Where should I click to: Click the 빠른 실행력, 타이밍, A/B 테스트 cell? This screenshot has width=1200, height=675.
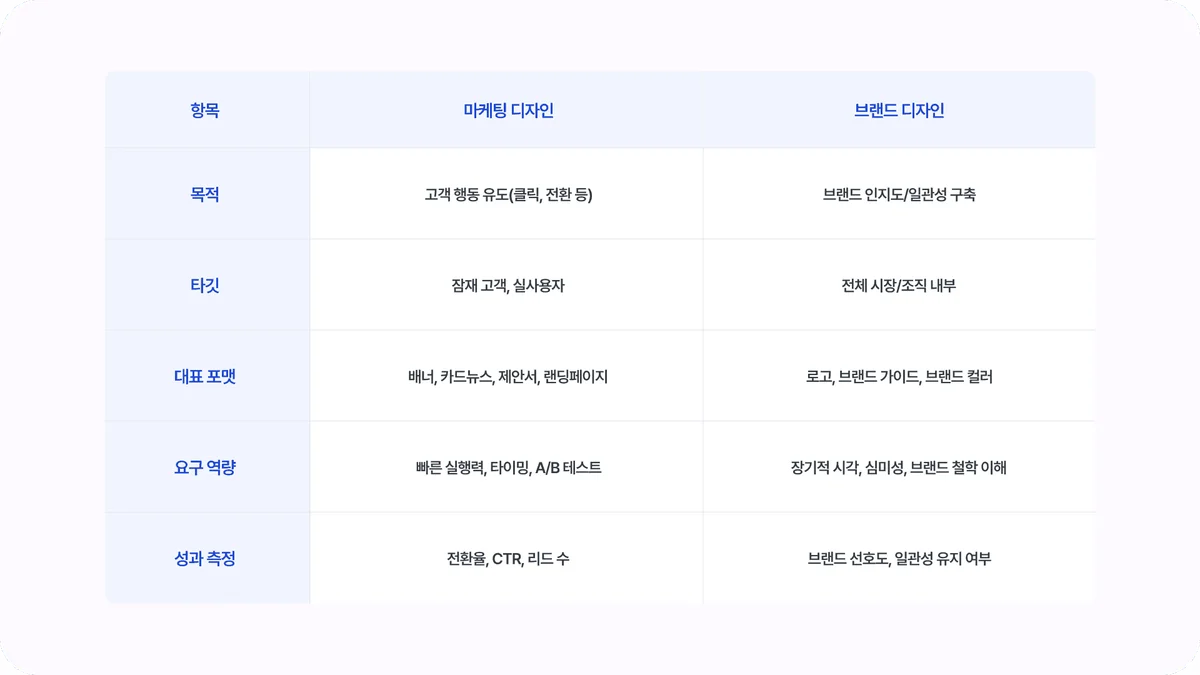[508, 468]
